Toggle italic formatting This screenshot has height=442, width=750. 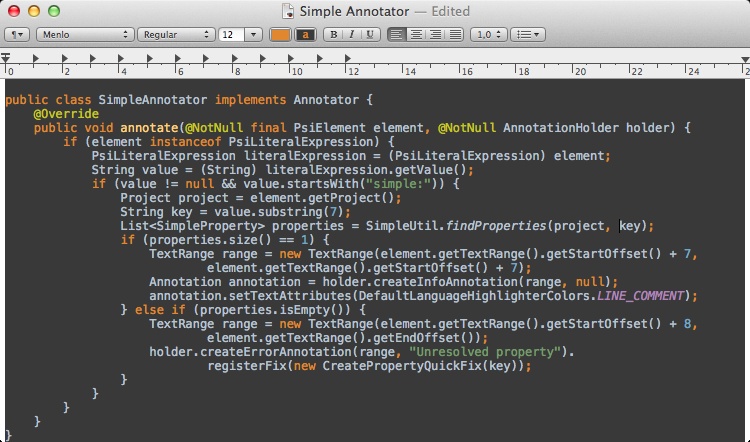coord(352,34)
